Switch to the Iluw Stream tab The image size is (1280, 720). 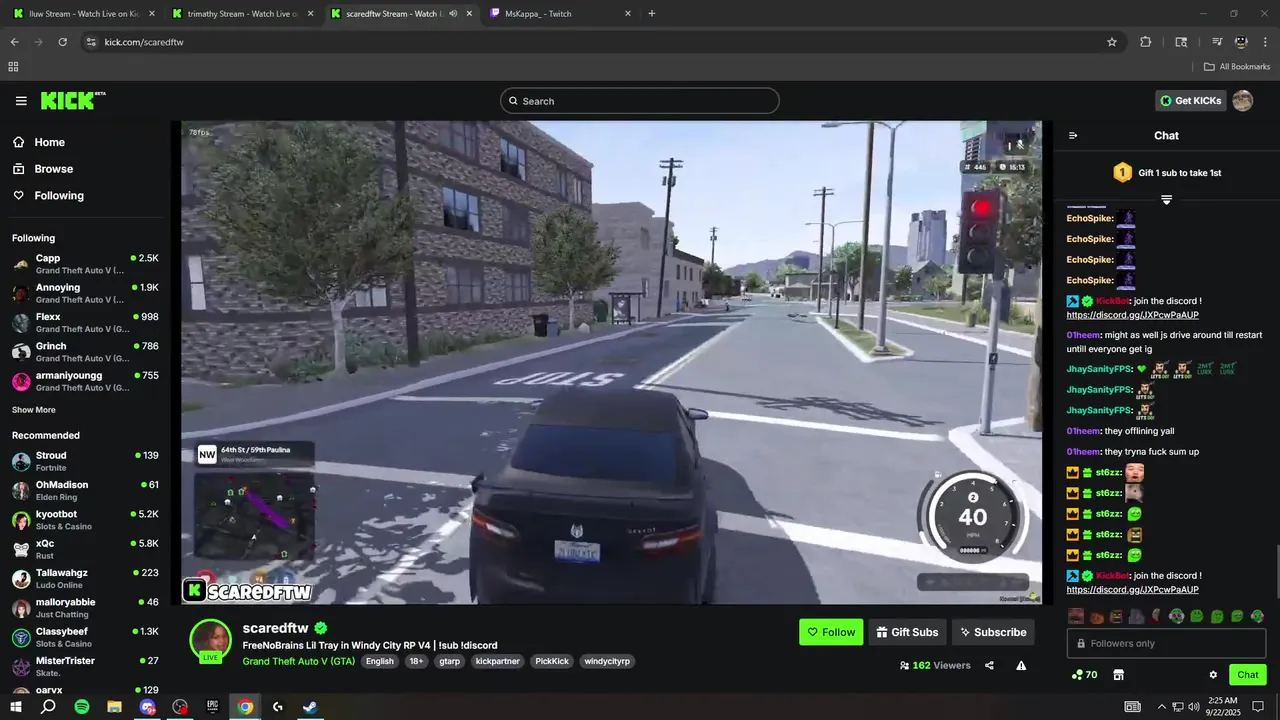[84, 14]
